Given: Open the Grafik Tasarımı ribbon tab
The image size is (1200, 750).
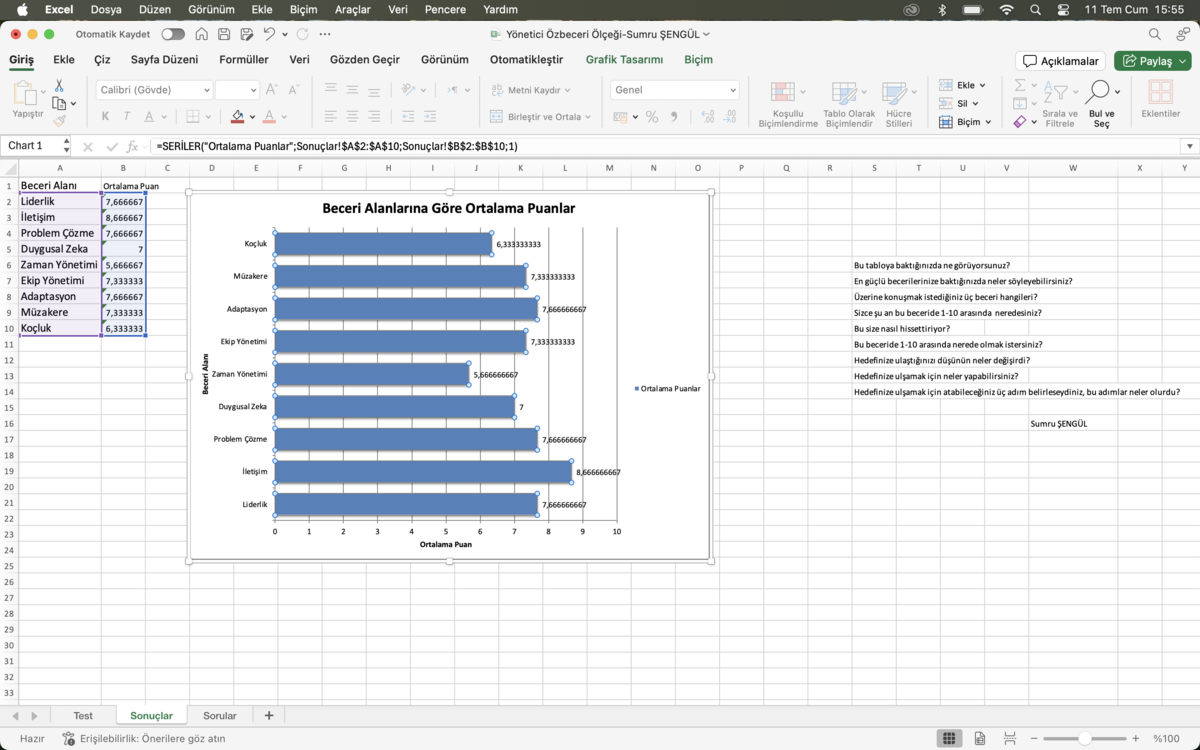Looking at the screenshot, I should (624, 60).
